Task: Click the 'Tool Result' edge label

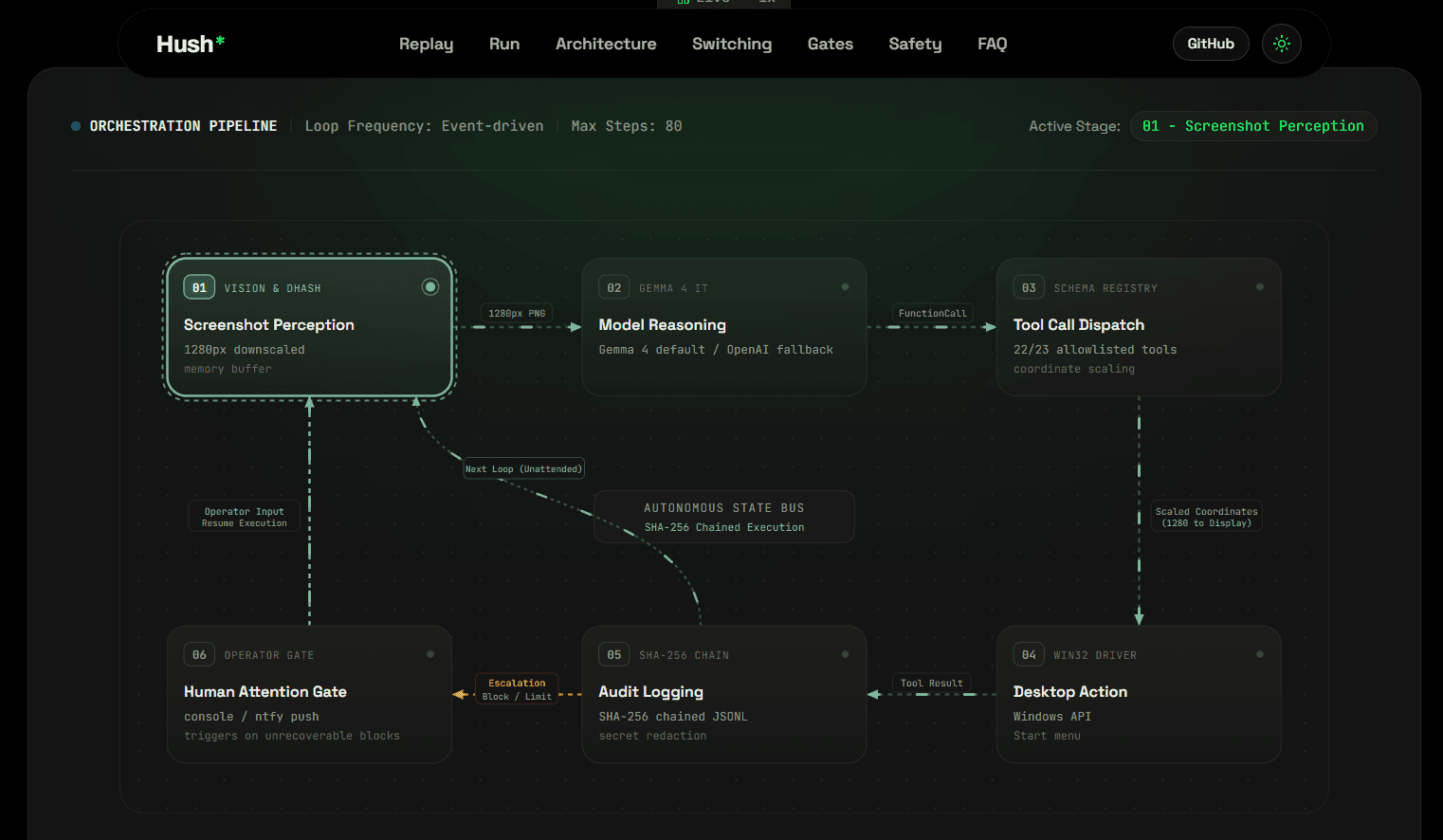Action: click(x=931, y=683)
